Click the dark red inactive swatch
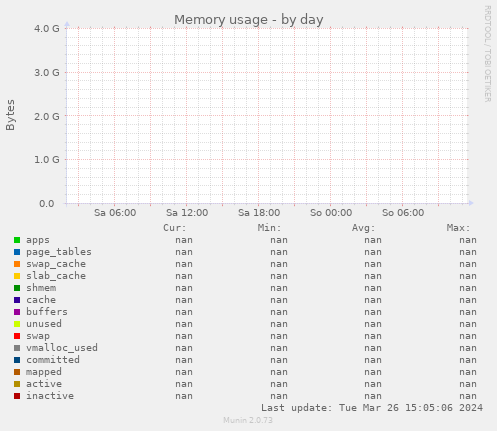 (x=17, y=396)
